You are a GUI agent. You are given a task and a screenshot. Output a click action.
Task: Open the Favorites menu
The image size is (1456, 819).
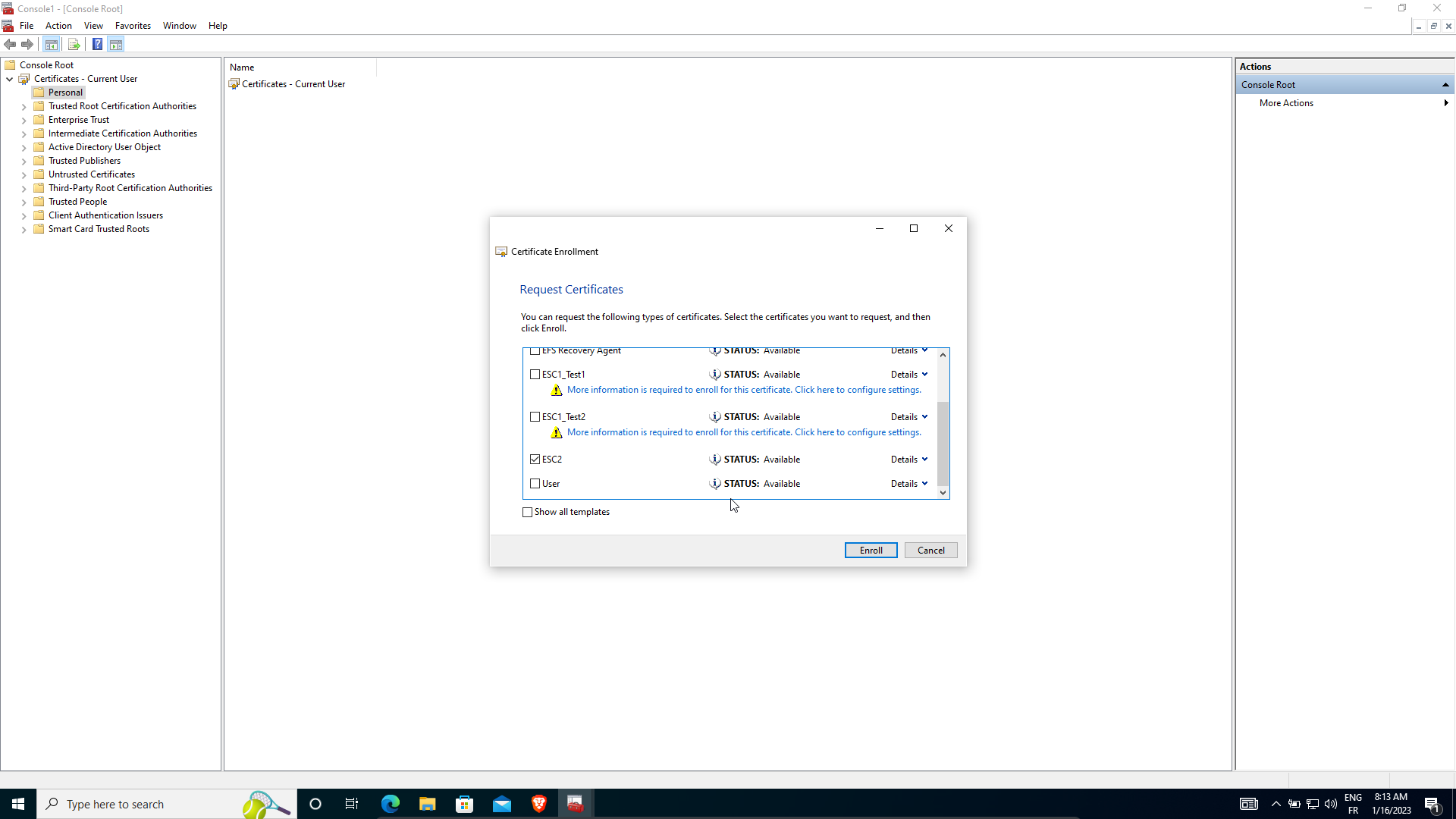[133, 26]
